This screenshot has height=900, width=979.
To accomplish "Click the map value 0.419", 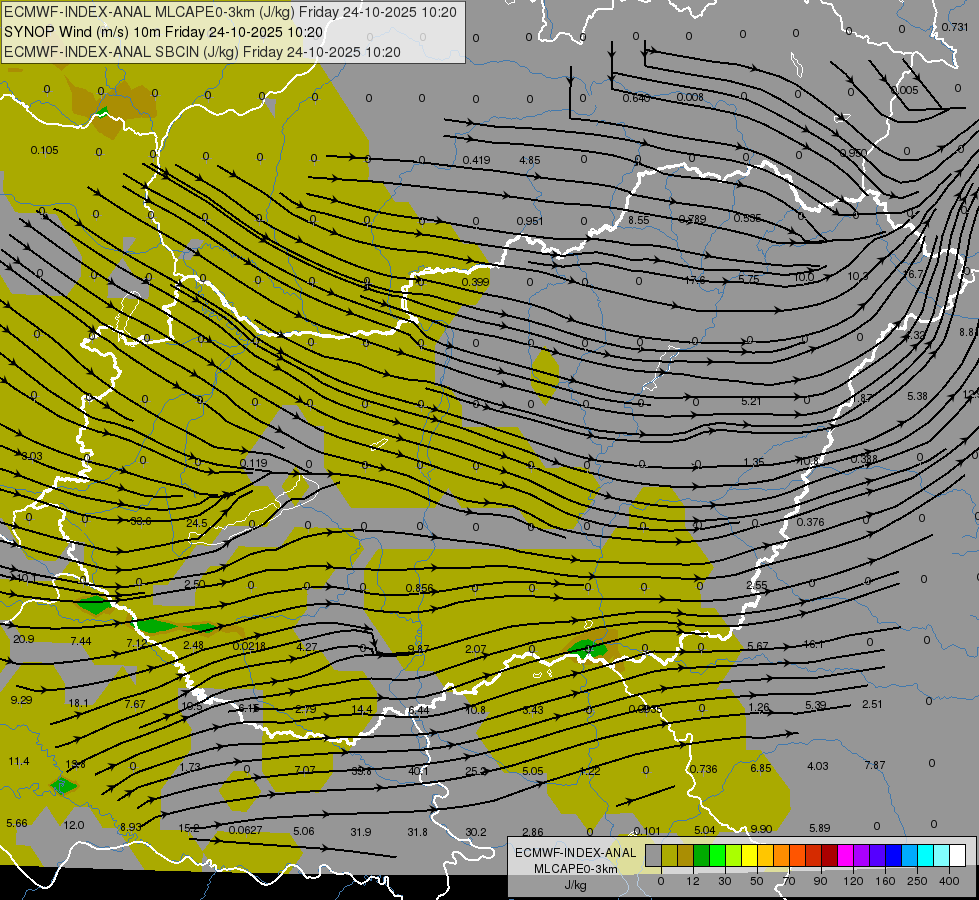I will [x=476, y=160].
